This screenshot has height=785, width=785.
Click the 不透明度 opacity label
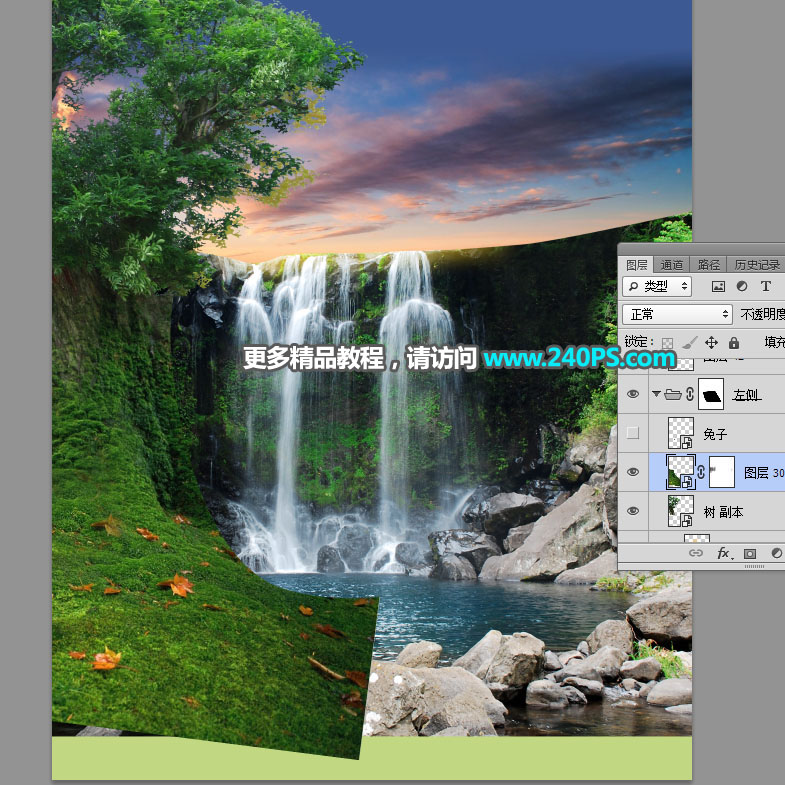point(762,314)
